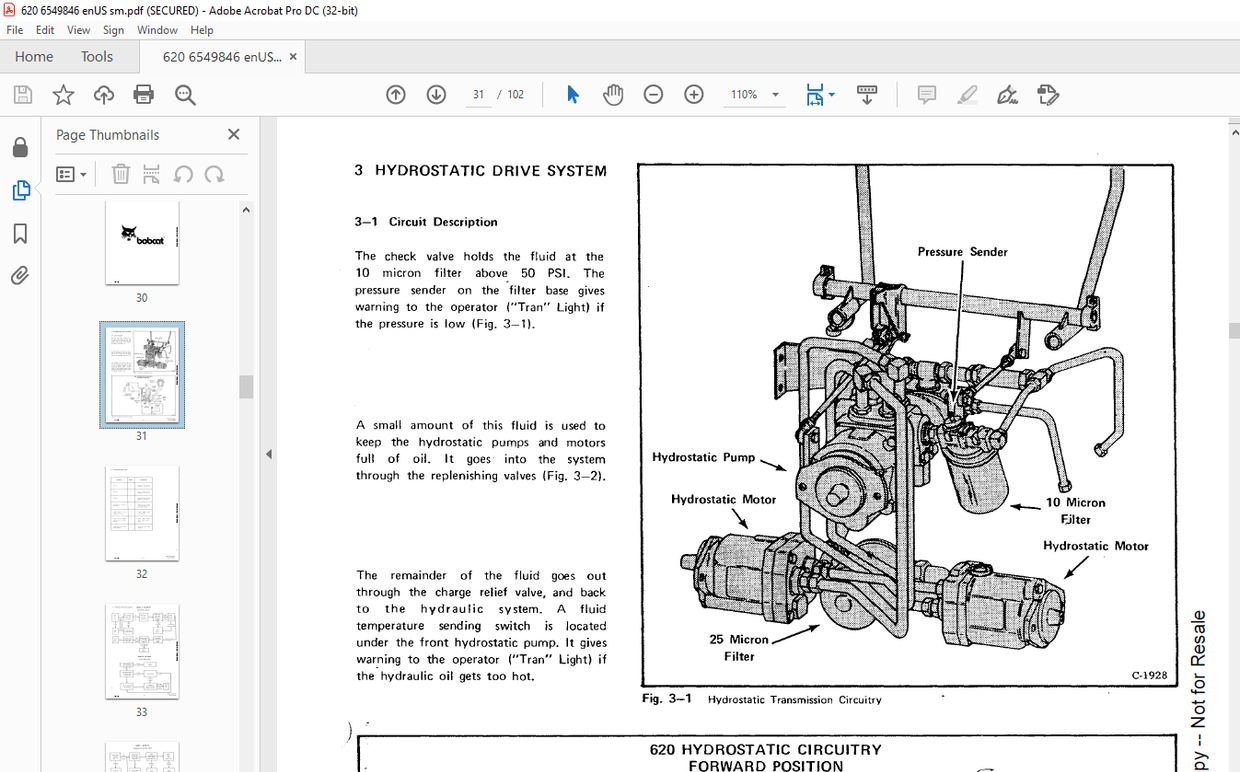
Task: Toggle Read Mode display
Action: pyautogui.click(x=866, y=94)
